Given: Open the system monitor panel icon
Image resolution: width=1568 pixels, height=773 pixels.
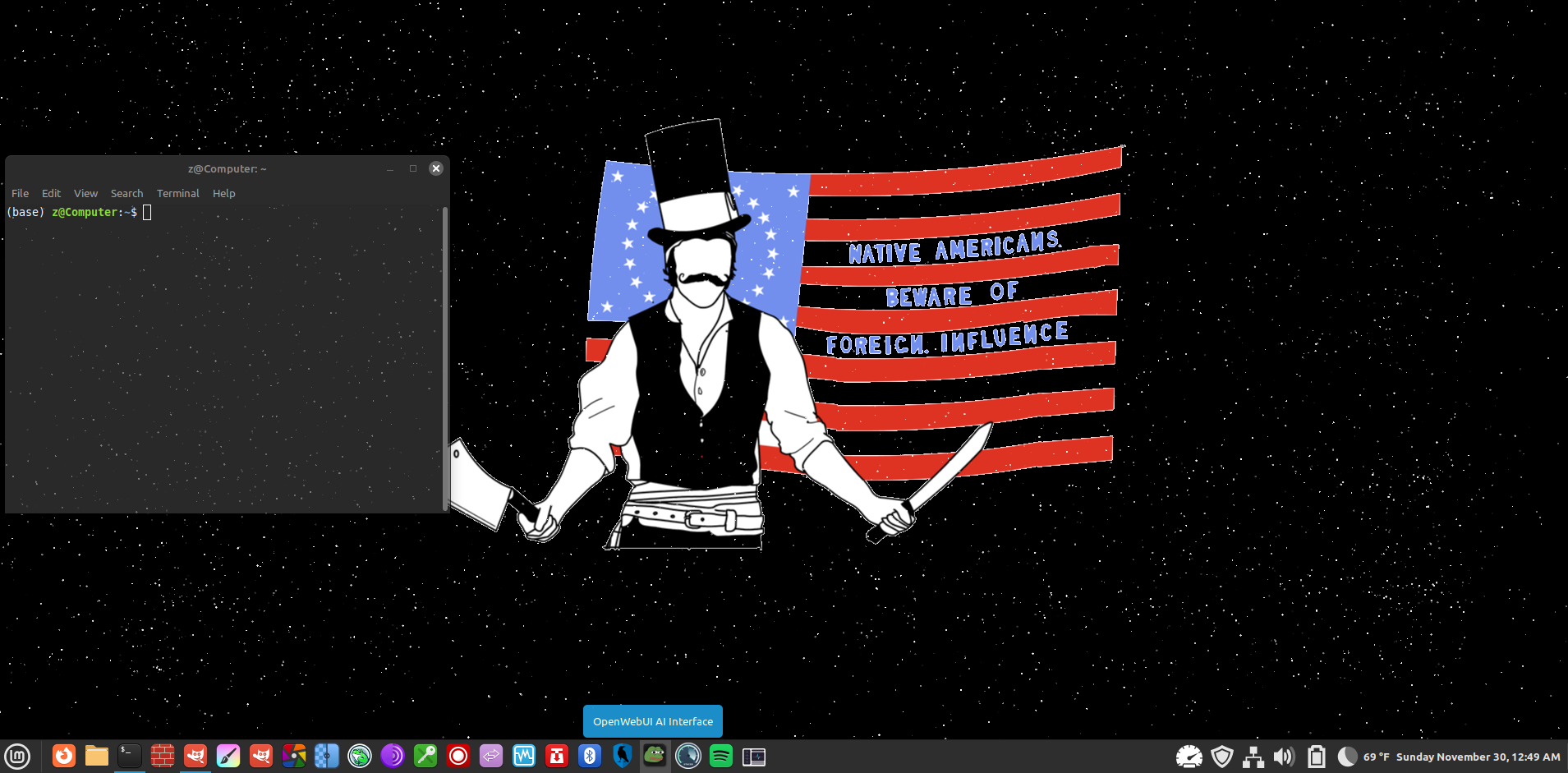Looking at the screenshot, I should tap(754, 756).
